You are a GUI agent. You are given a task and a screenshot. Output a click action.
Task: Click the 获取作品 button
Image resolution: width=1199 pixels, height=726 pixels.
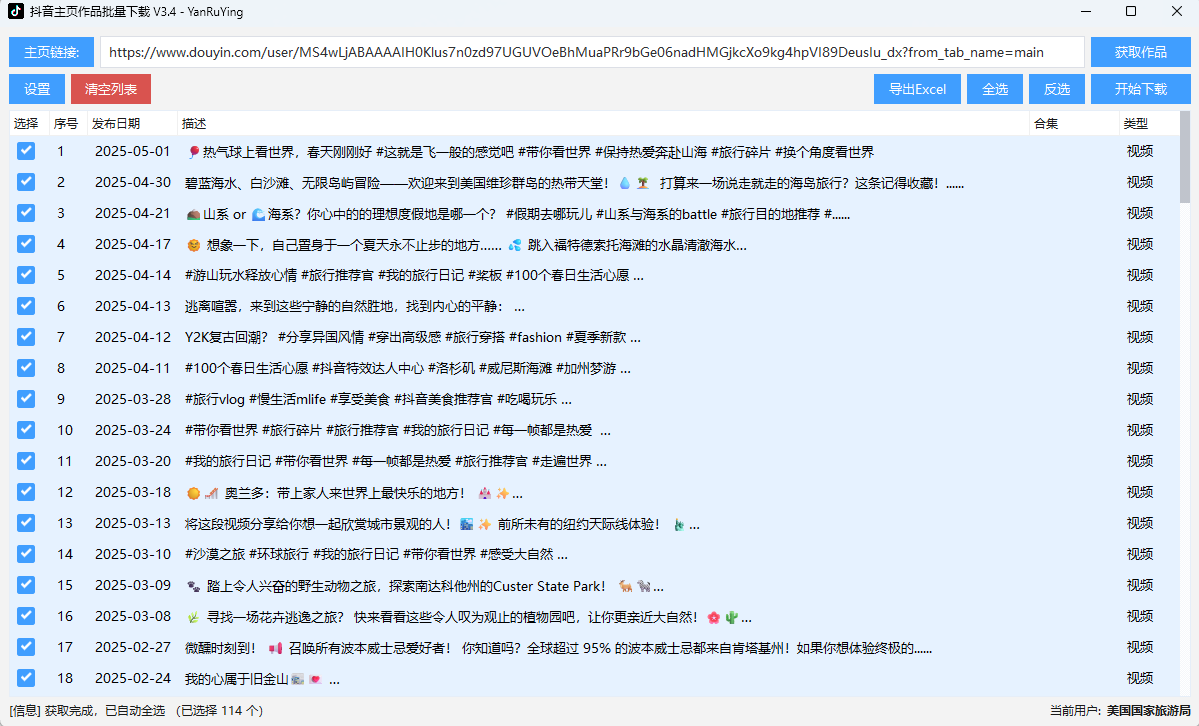pyautogui.click(x=1140, y=52)
